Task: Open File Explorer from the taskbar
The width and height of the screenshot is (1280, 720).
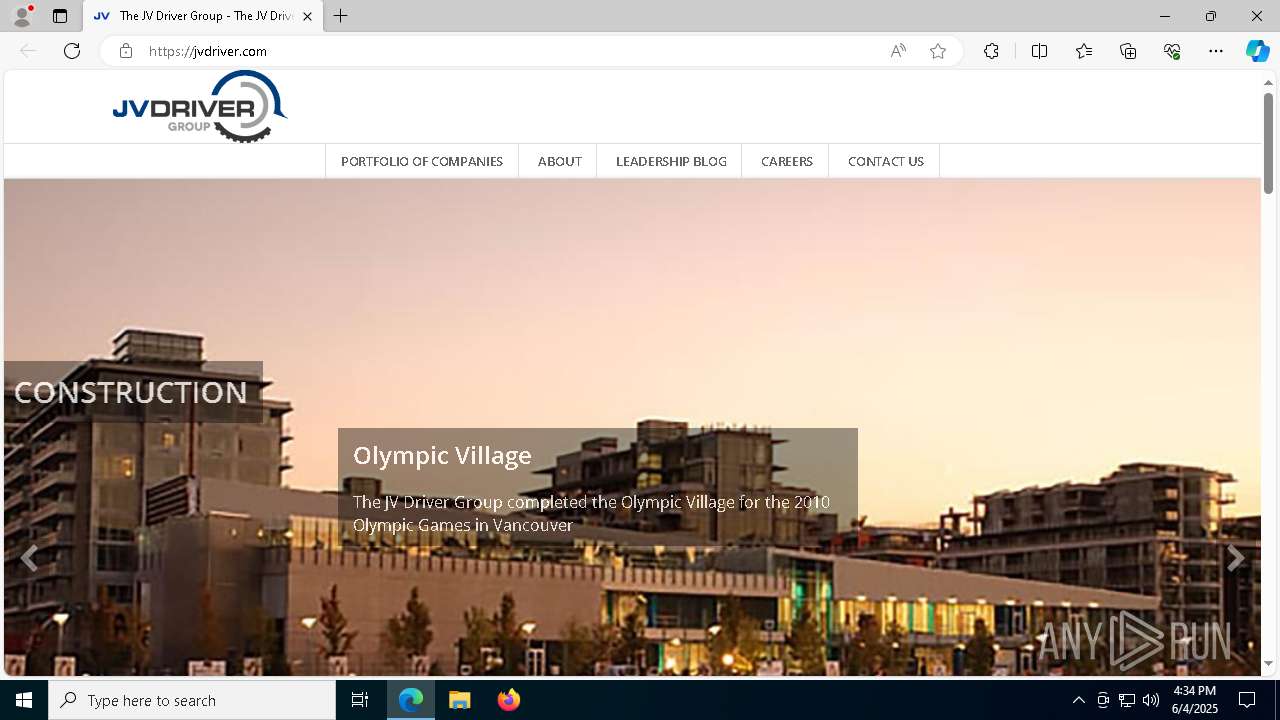Action: [460, 700]
